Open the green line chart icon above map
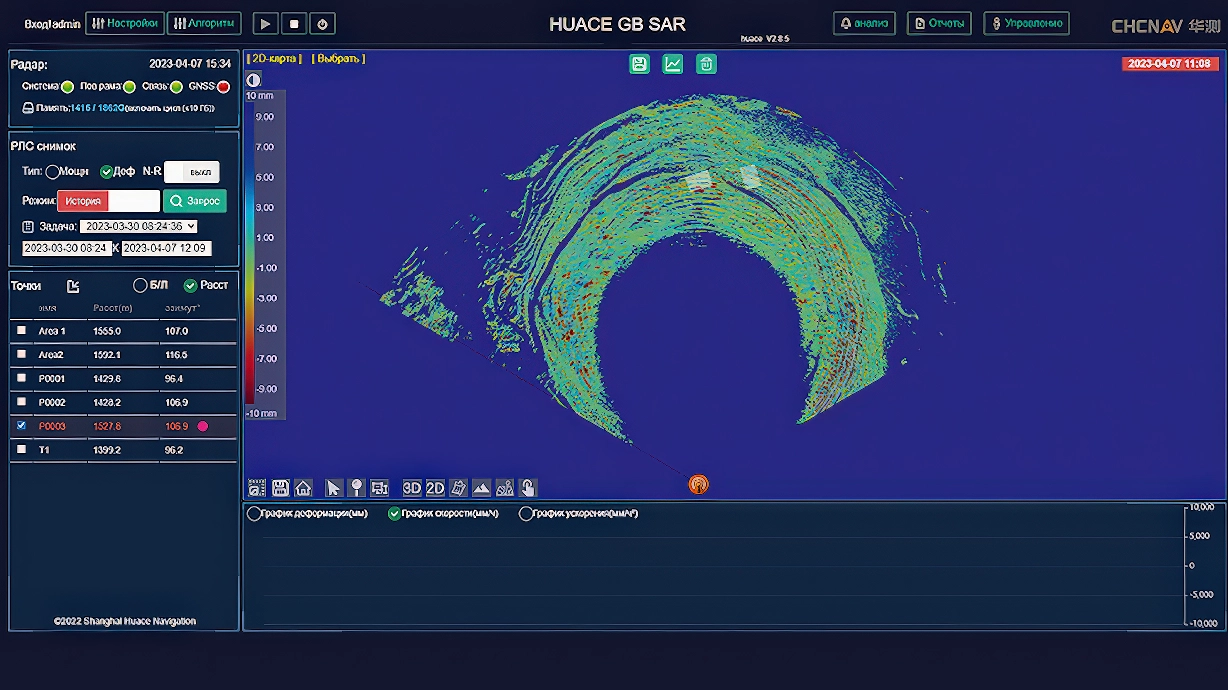The image size is (1228, 690). [x=673, y=64]
